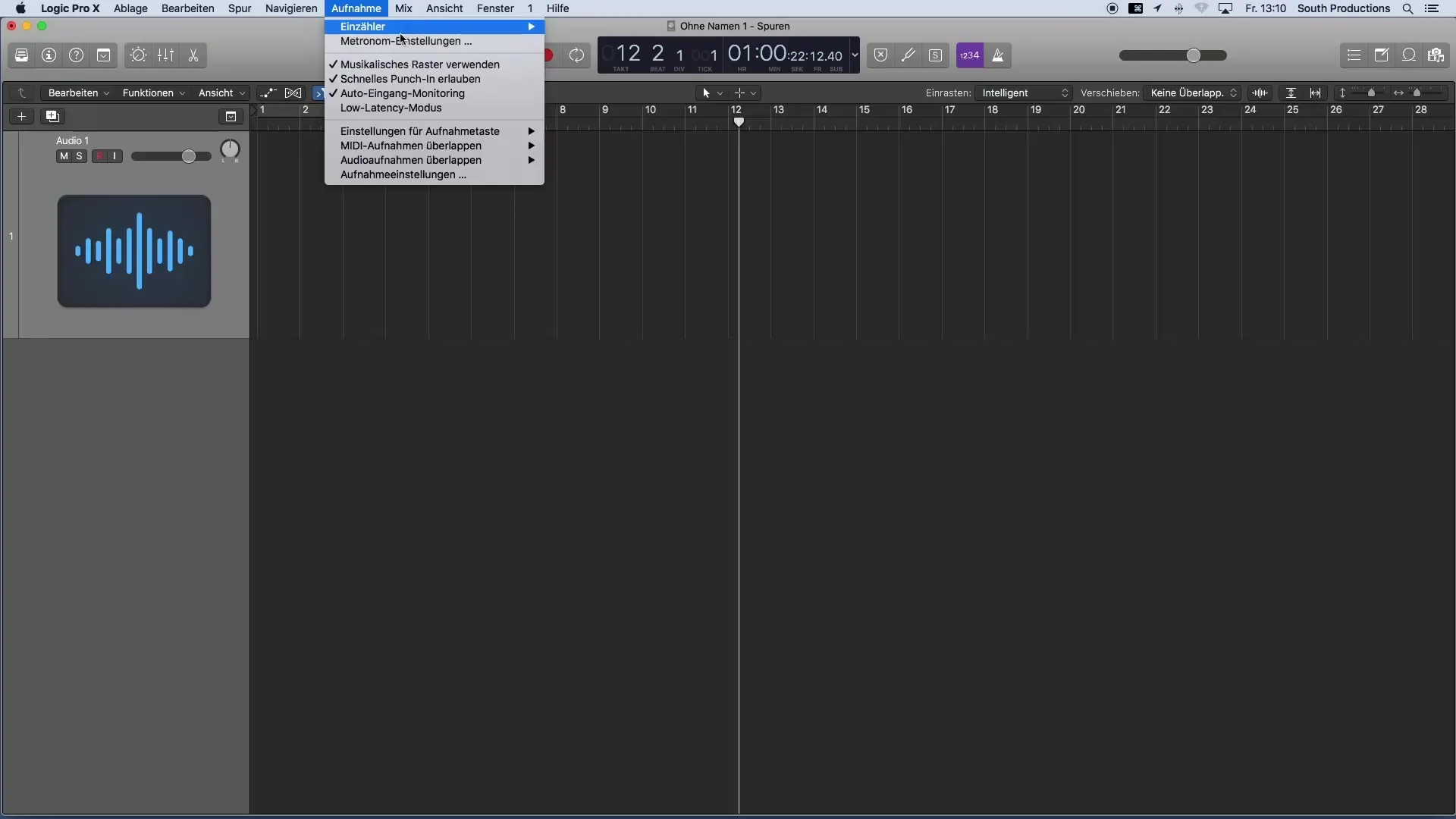Expand Audioaufnahmen überlappen submenu
The width and height of the screenshot is (1456, 819).
click(435, 160)
